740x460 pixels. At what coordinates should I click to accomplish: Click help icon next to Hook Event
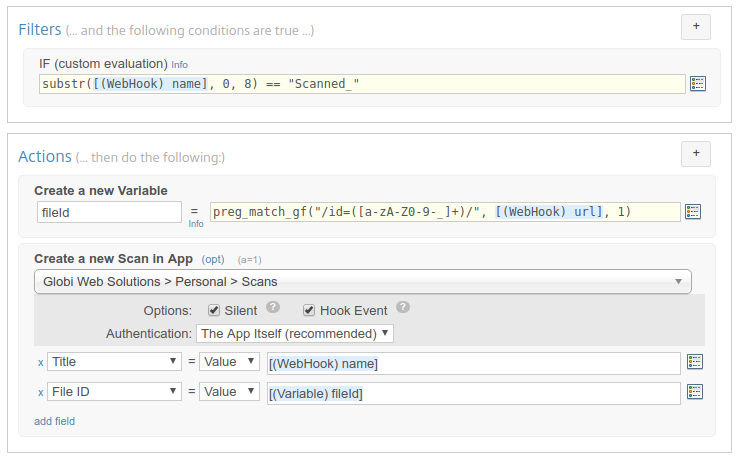tap(403, 308)
